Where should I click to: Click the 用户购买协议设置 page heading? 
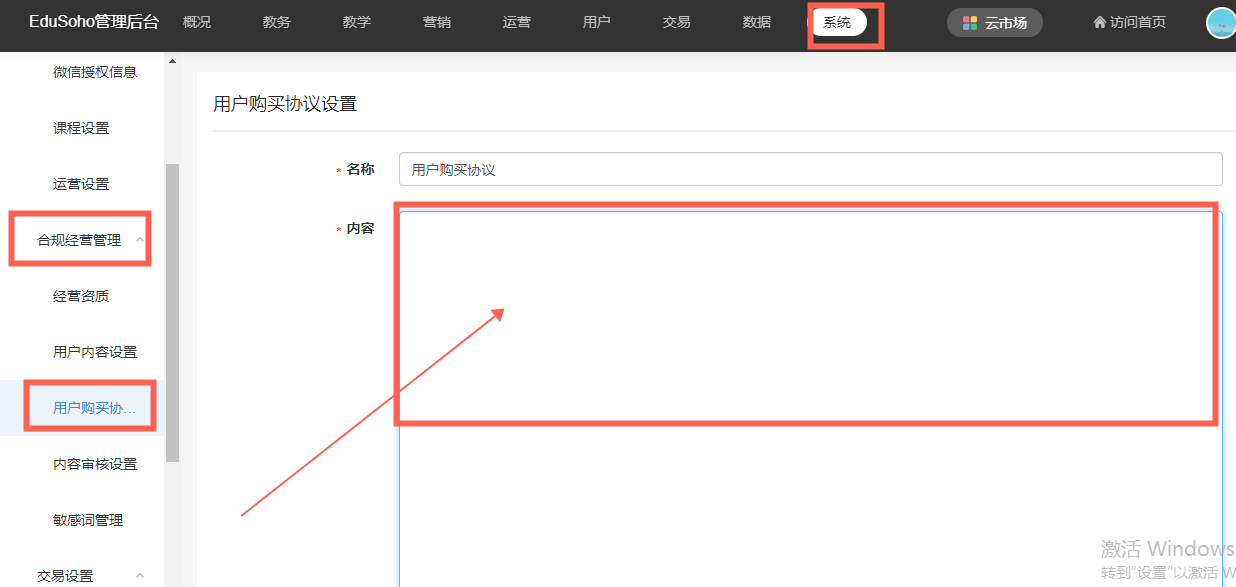[x=285, y=104]
